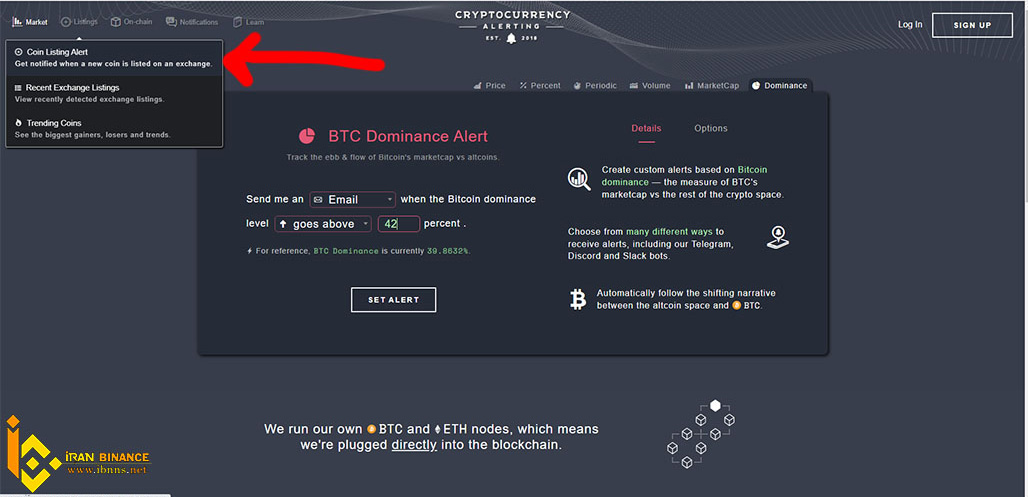This screenshot has width=1028, height=497.
Task: Switch to the Periodic alert tab
Action: (x=595, y=85)
